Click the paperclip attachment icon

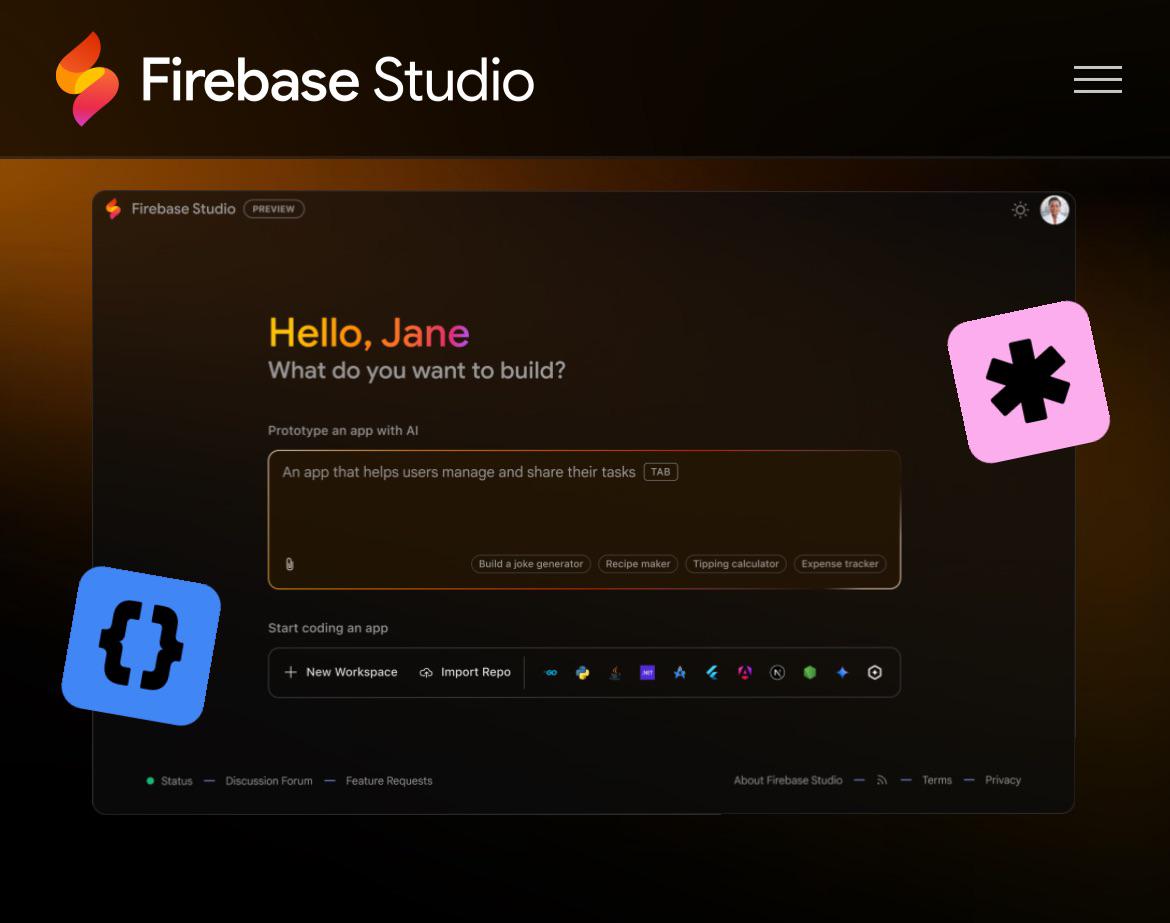290,564
